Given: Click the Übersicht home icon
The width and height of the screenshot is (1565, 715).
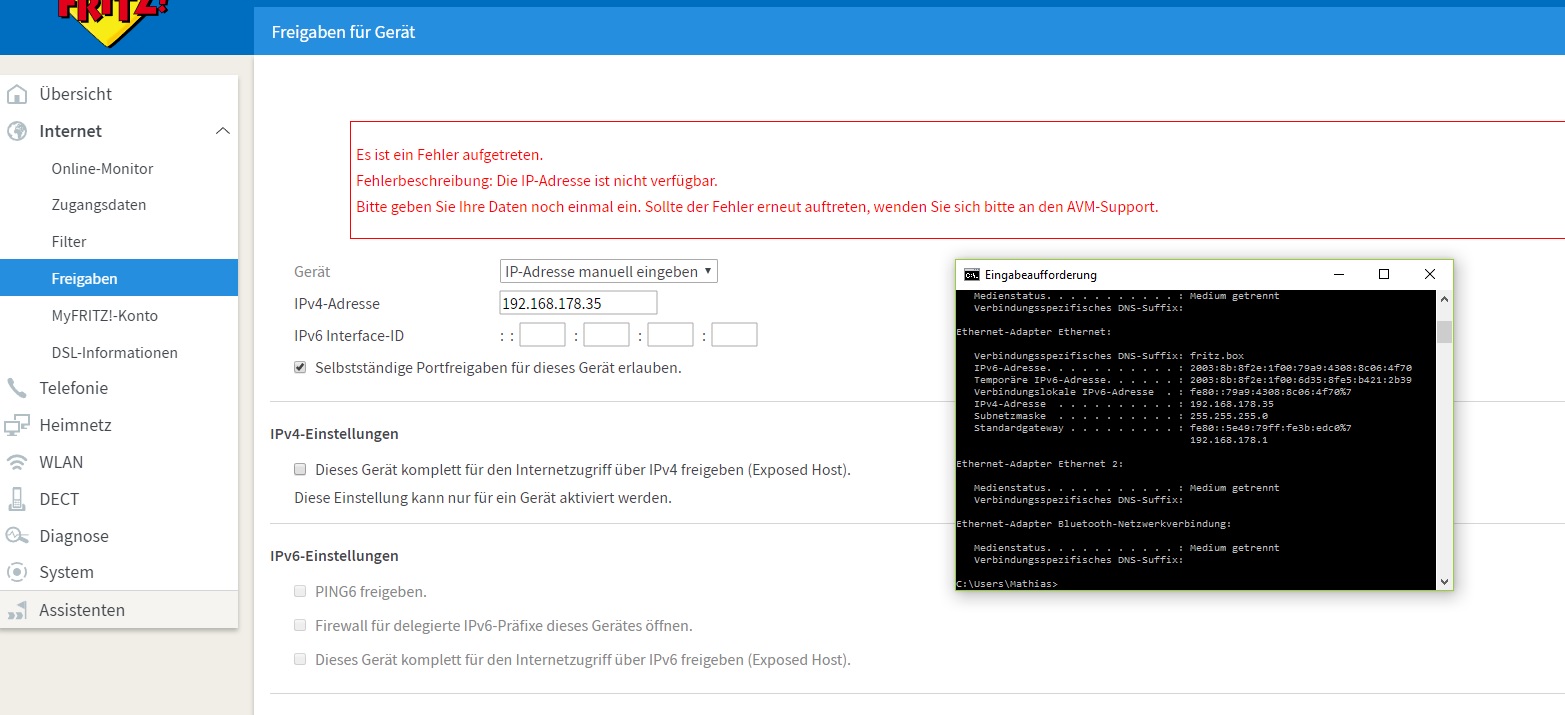Looking at the screenshot, I should 16,95.
